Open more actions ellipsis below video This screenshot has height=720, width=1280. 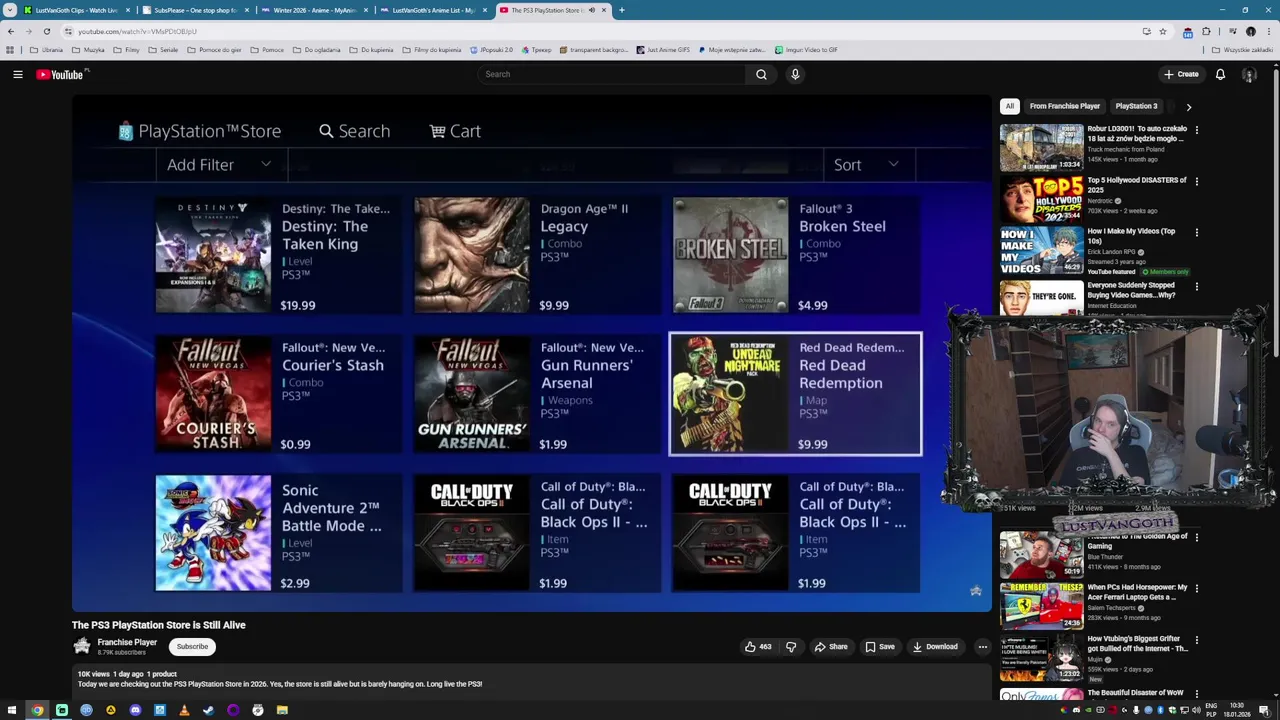[982, 647]
